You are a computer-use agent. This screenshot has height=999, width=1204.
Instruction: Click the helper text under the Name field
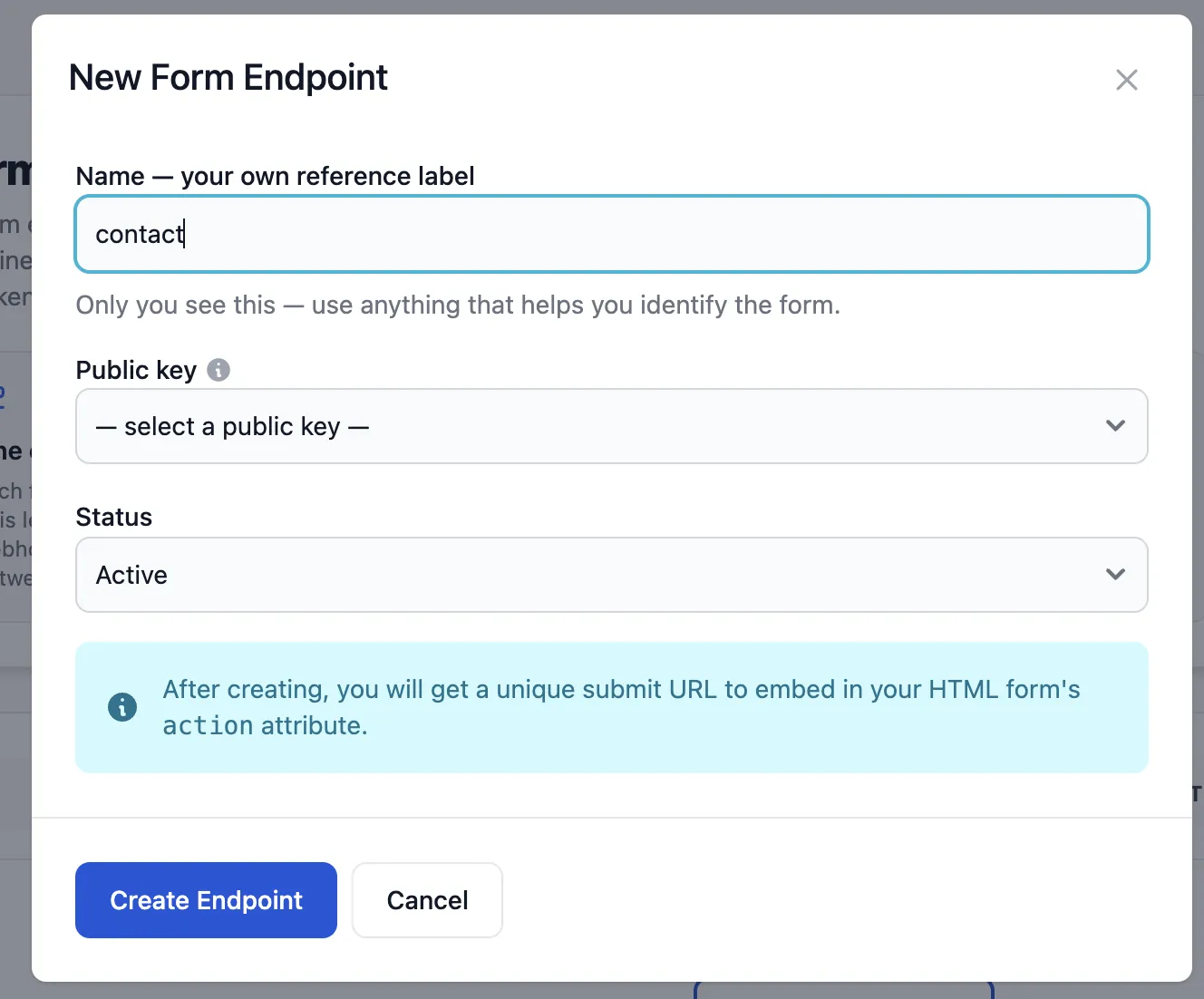pos(458,306)
